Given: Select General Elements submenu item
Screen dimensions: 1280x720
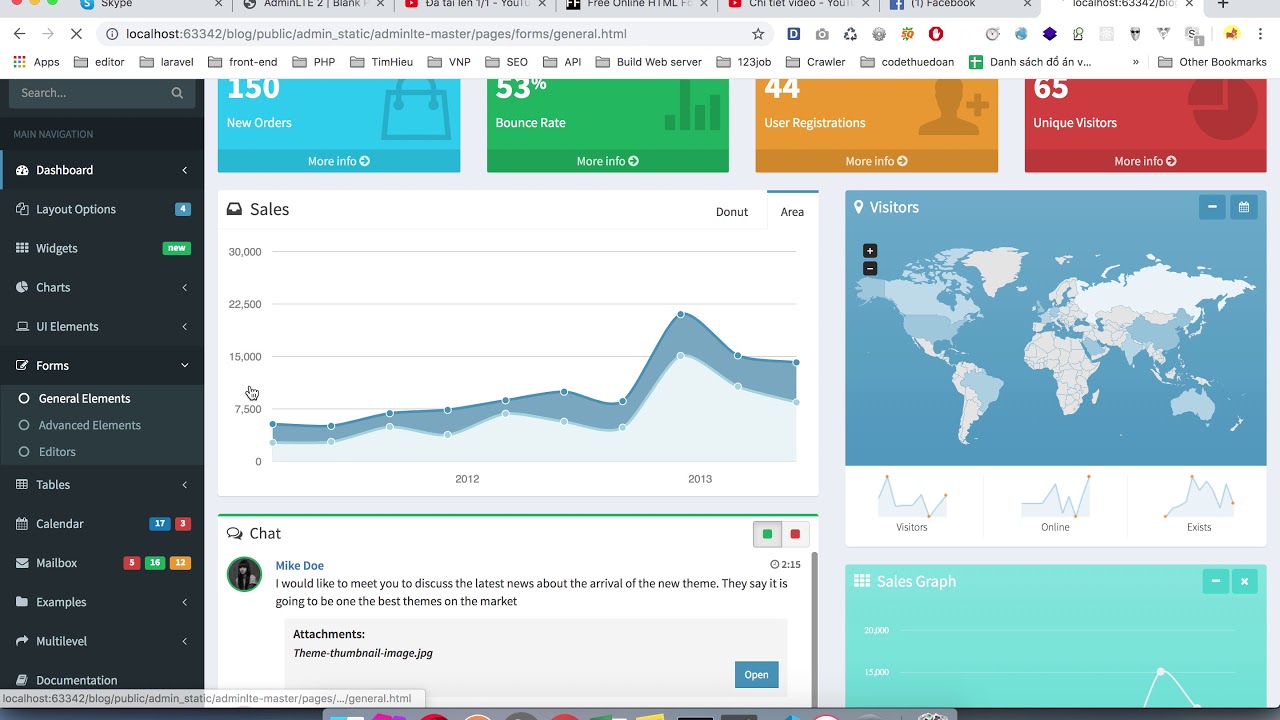Looking at the screenshot, I should pyautogui.click(x=84, y=398).
